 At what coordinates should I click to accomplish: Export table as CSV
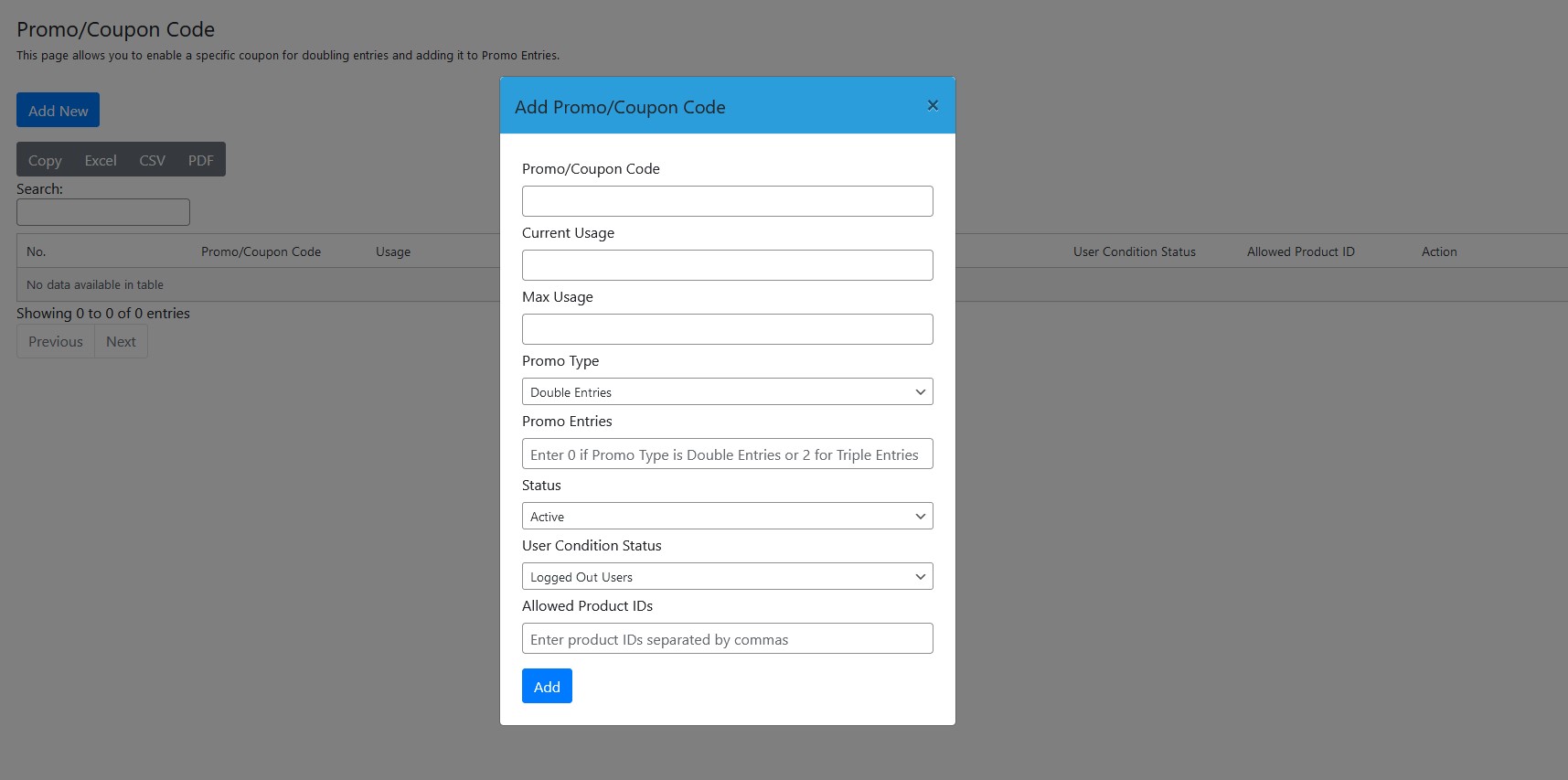[x=152, y=160]
